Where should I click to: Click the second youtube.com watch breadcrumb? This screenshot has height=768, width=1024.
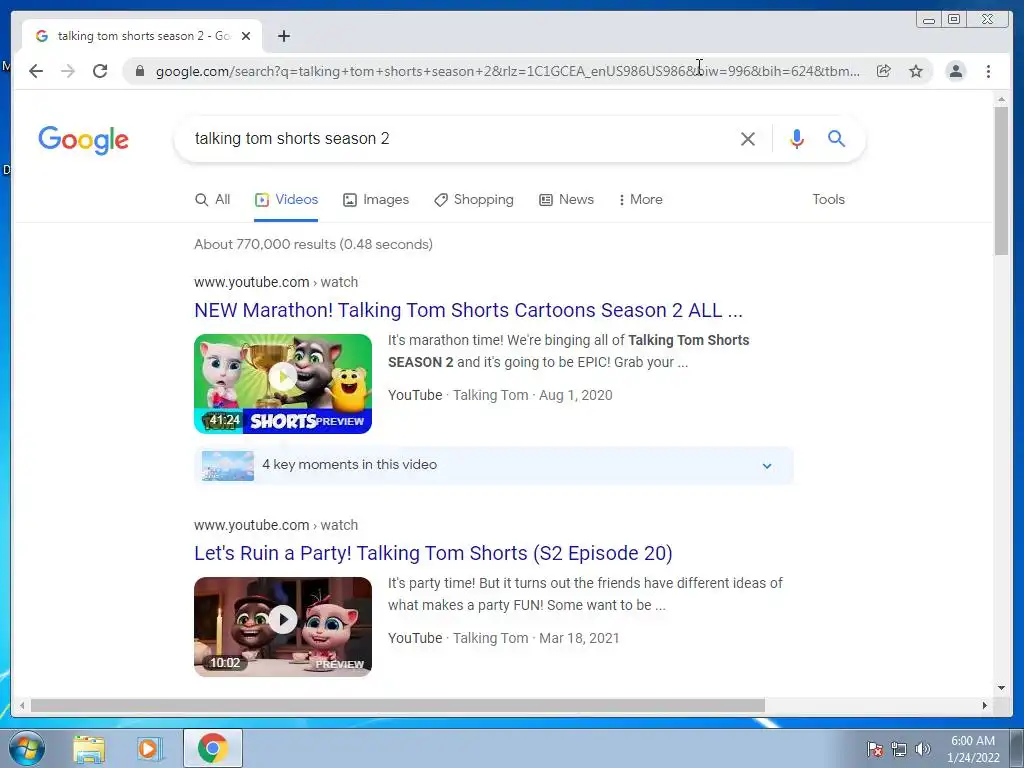(x=276, y=525)
